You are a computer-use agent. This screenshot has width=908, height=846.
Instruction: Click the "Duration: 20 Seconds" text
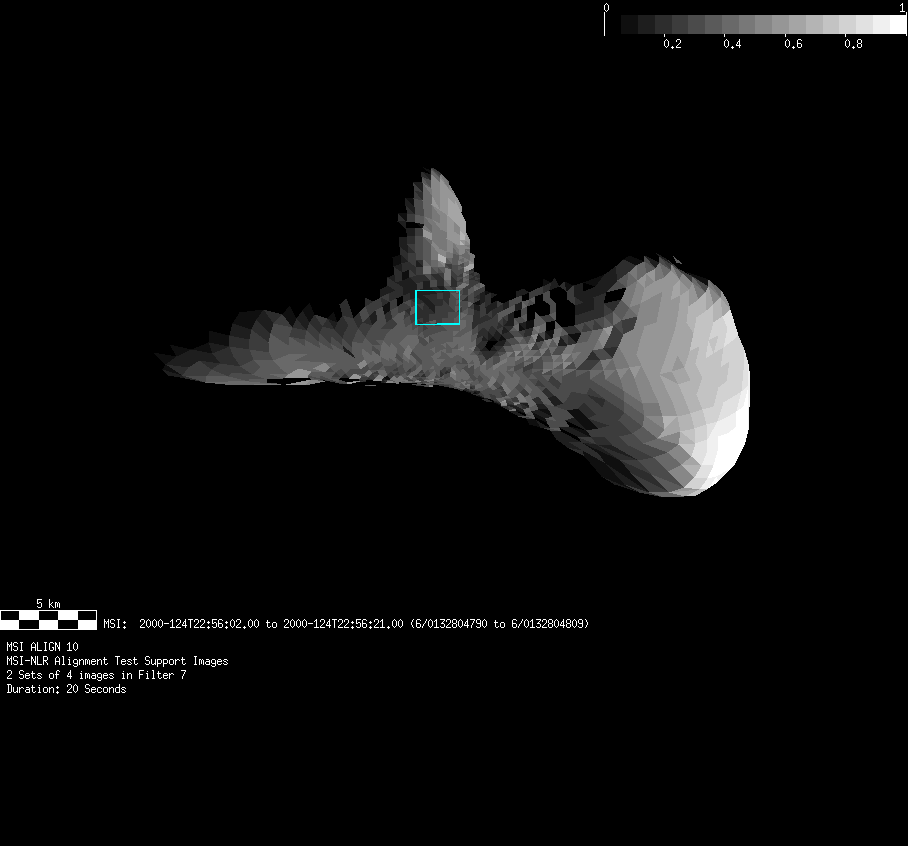point(66,689)
